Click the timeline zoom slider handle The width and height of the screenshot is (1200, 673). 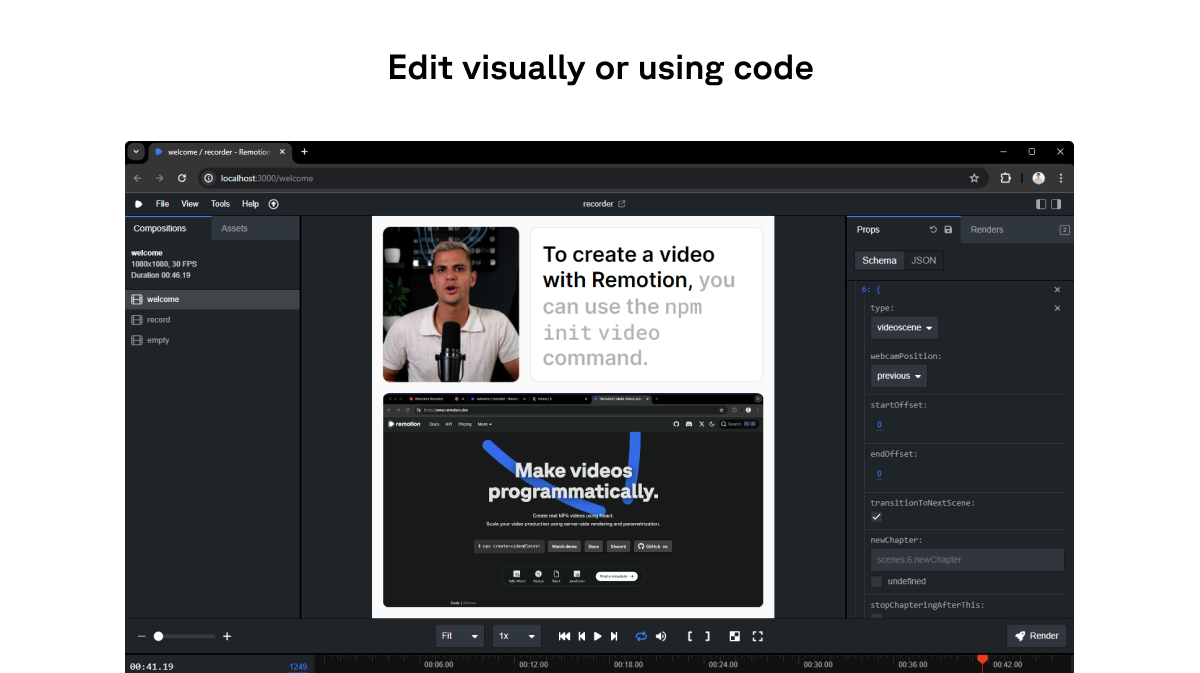click(x=158, y=636)
